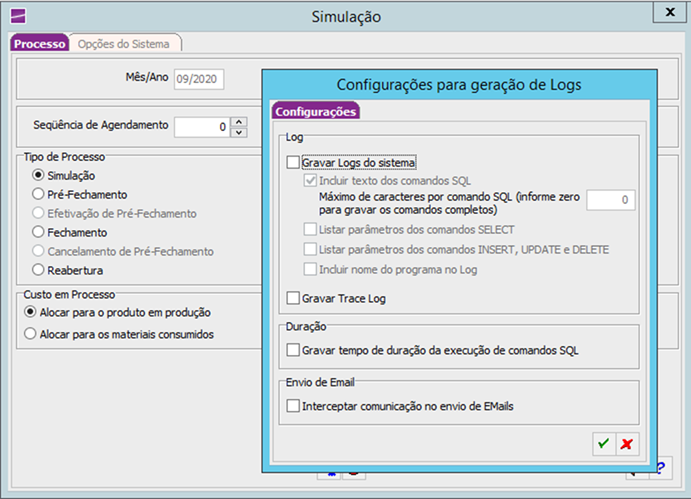
Task: Choose Alocar para os materiais consumidos
Action: click(x=31, y=334)
